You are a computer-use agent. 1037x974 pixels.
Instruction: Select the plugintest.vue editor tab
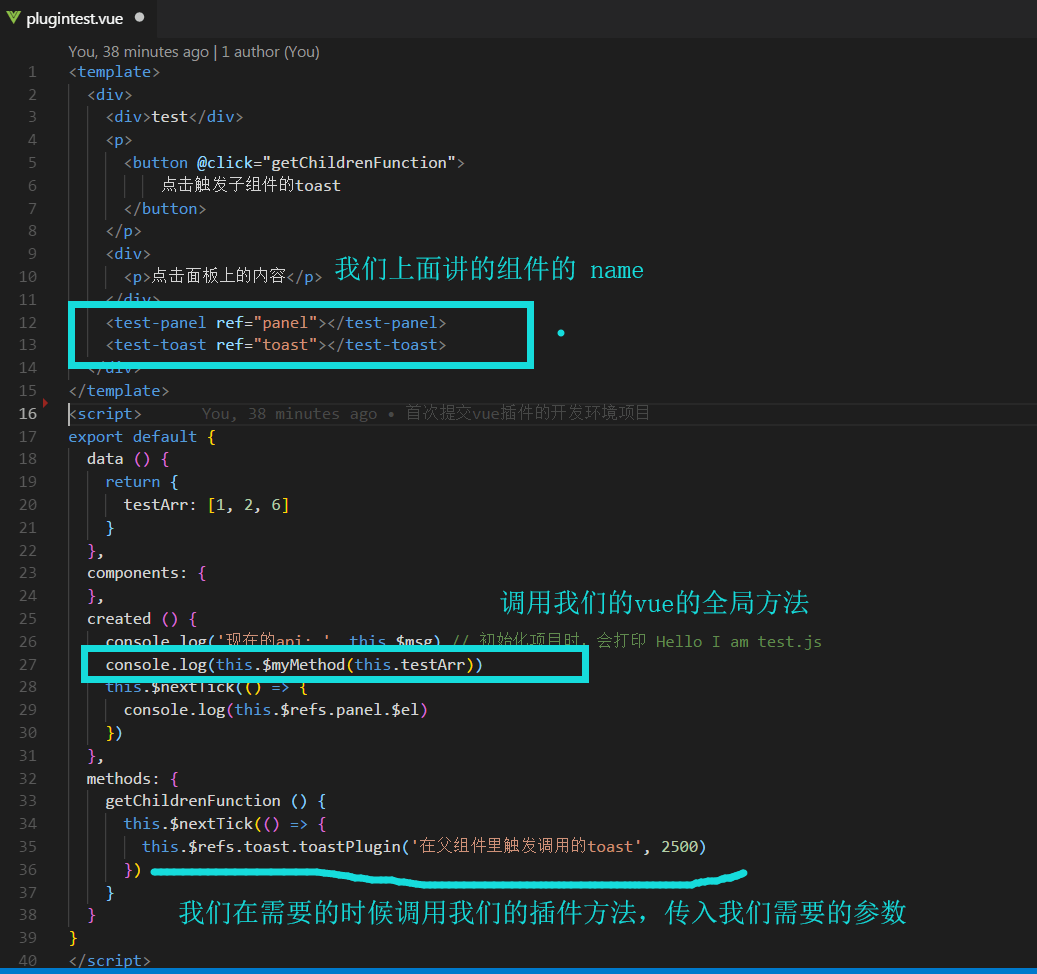point(73,17)
